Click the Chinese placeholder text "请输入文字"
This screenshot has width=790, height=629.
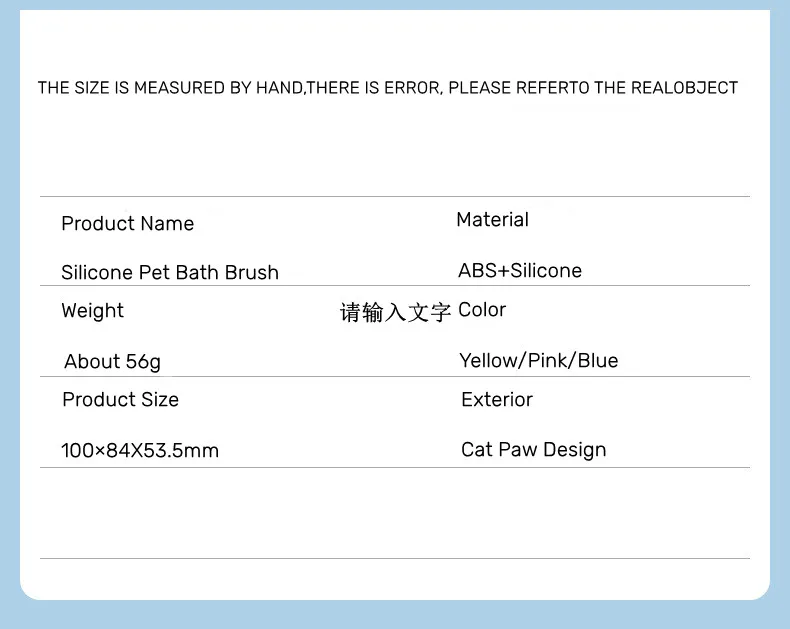point(396,313)
